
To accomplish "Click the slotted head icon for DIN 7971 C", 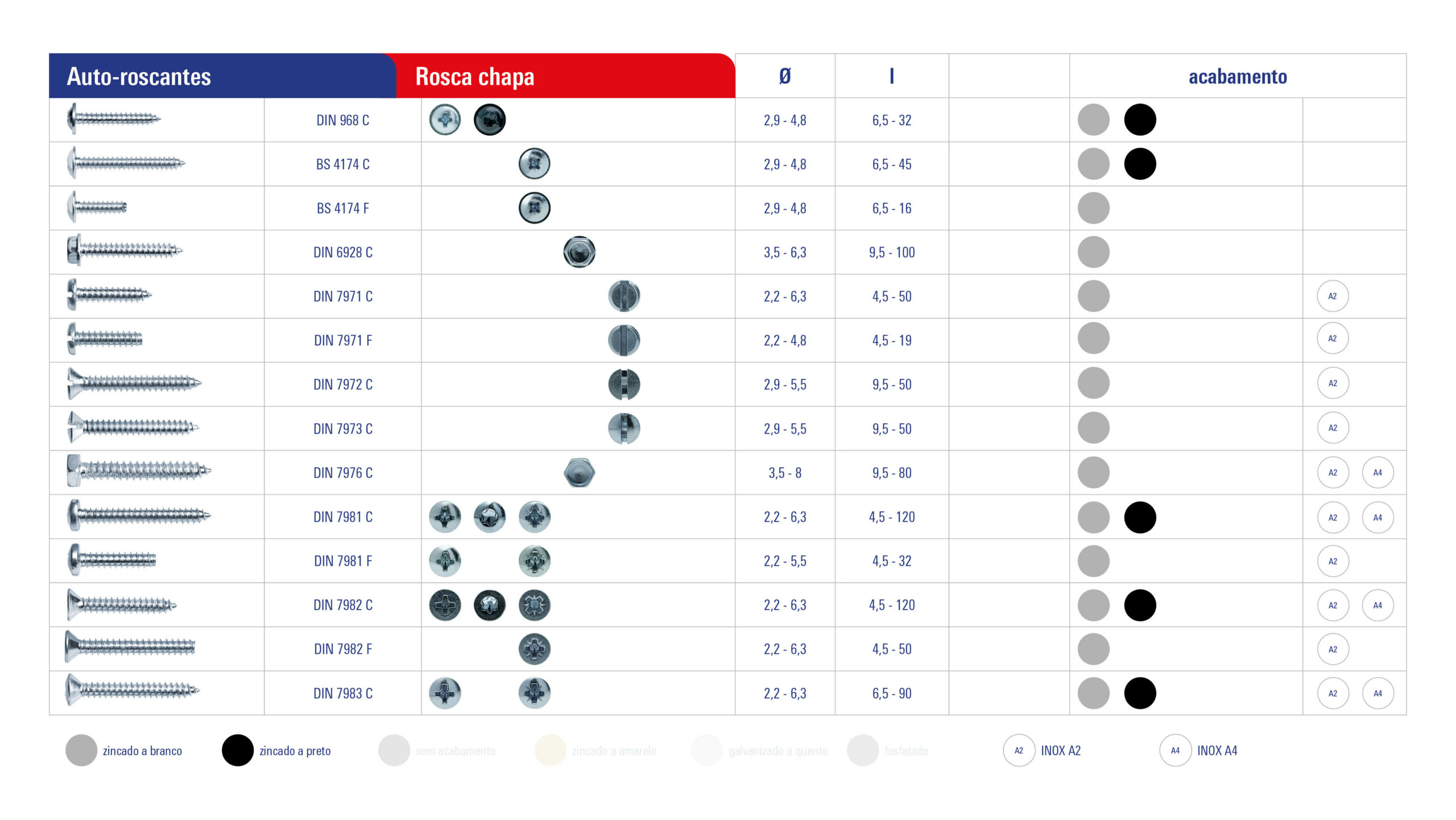I will click(624, 296).
